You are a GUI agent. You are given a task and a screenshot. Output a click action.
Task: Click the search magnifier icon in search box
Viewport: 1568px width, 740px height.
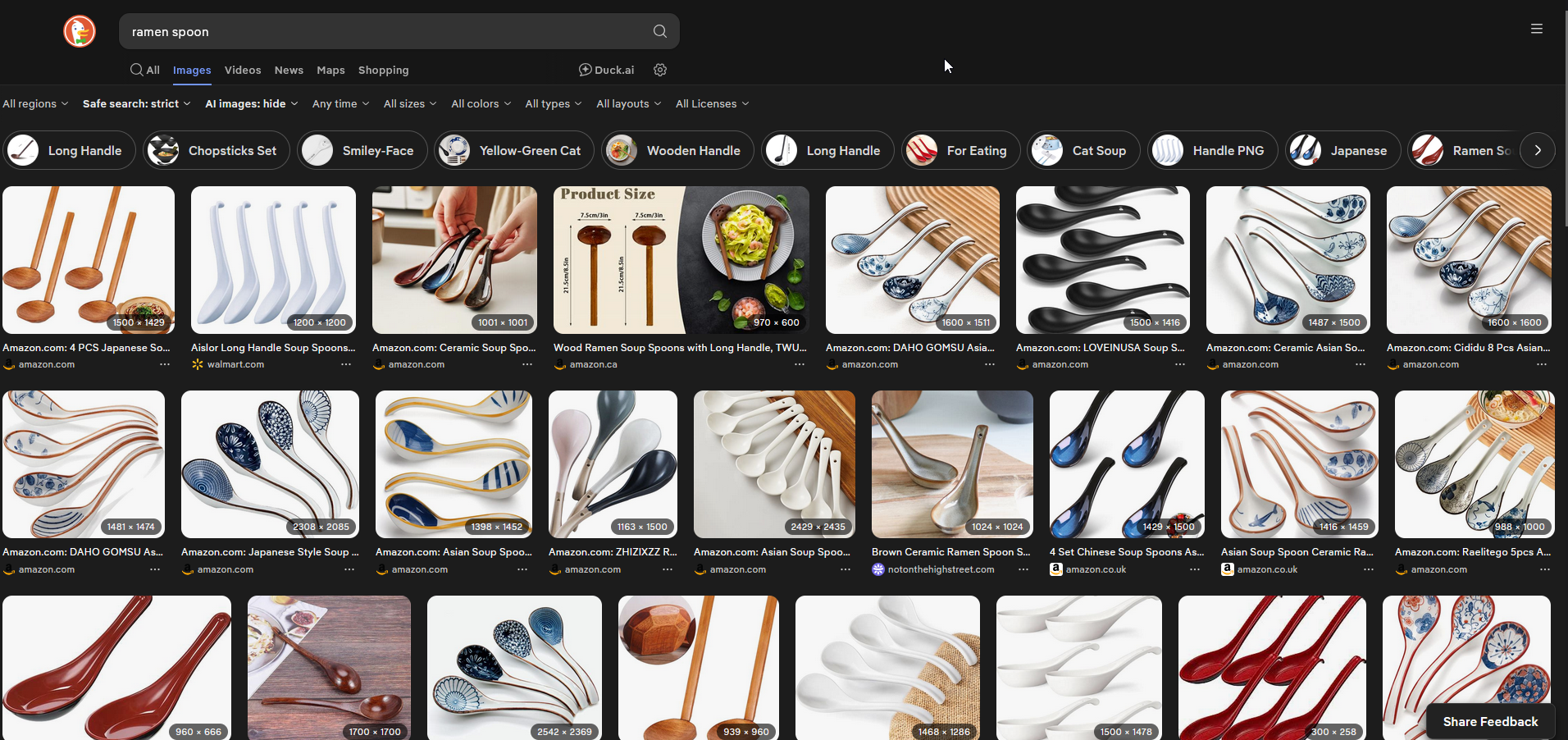pos(659,32)
